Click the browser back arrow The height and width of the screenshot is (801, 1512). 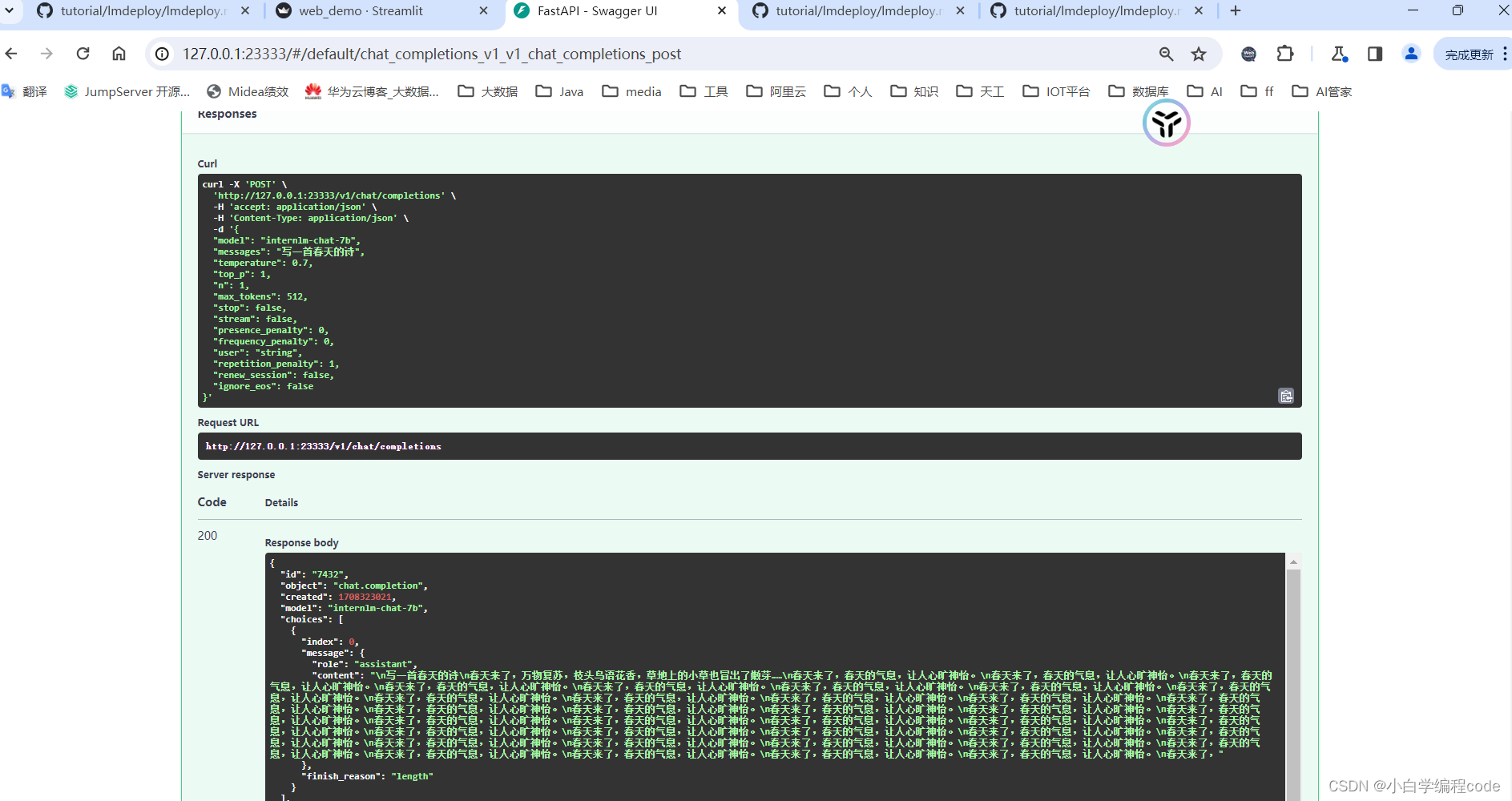(x=11, y=54)
